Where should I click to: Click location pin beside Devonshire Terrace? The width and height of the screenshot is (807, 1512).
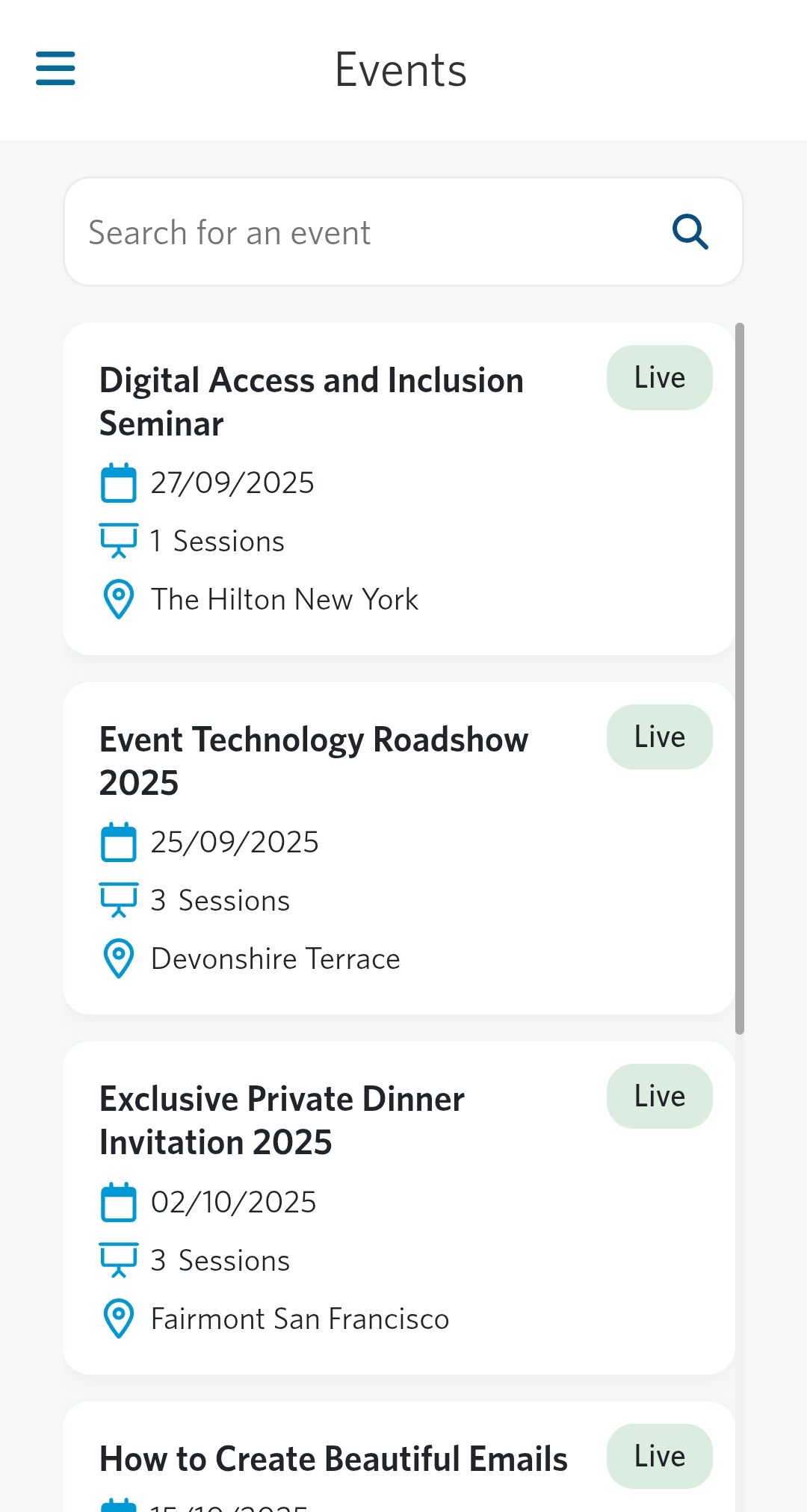point(118,958)
